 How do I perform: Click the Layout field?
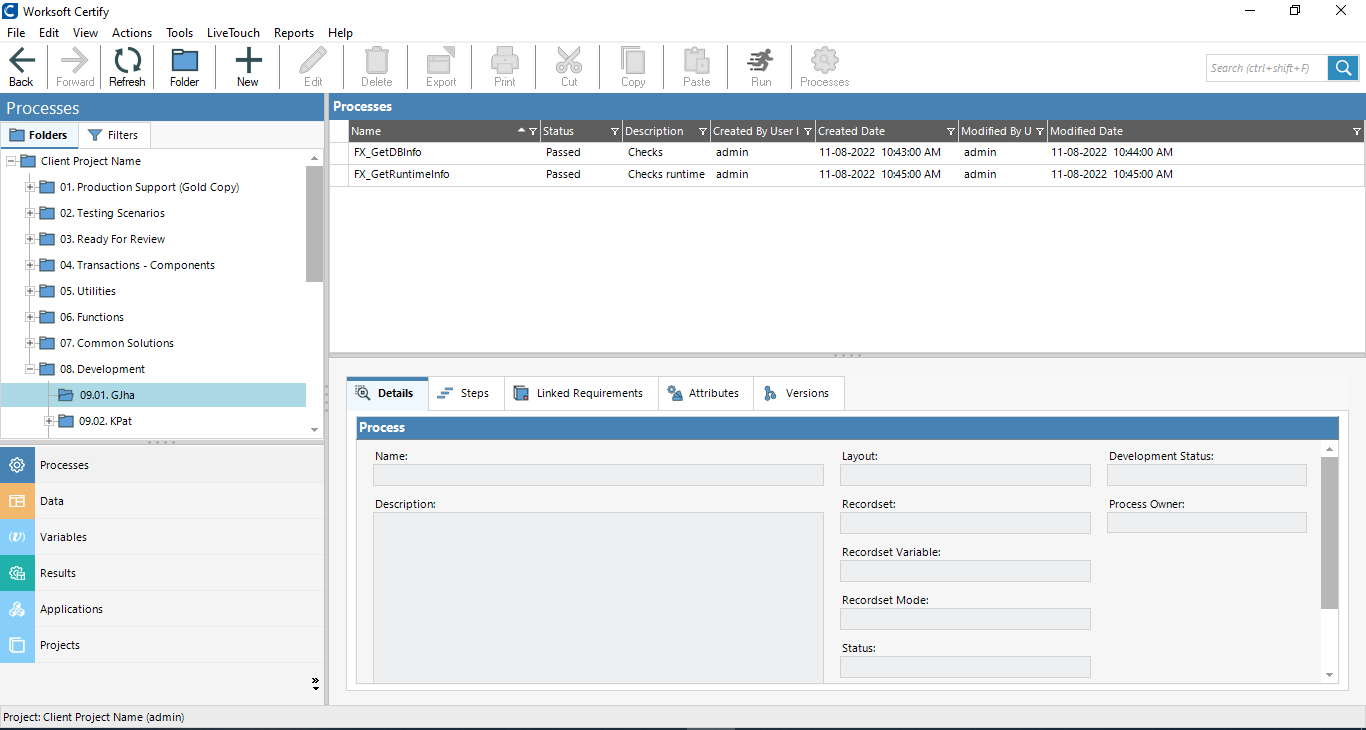[965, 475]
